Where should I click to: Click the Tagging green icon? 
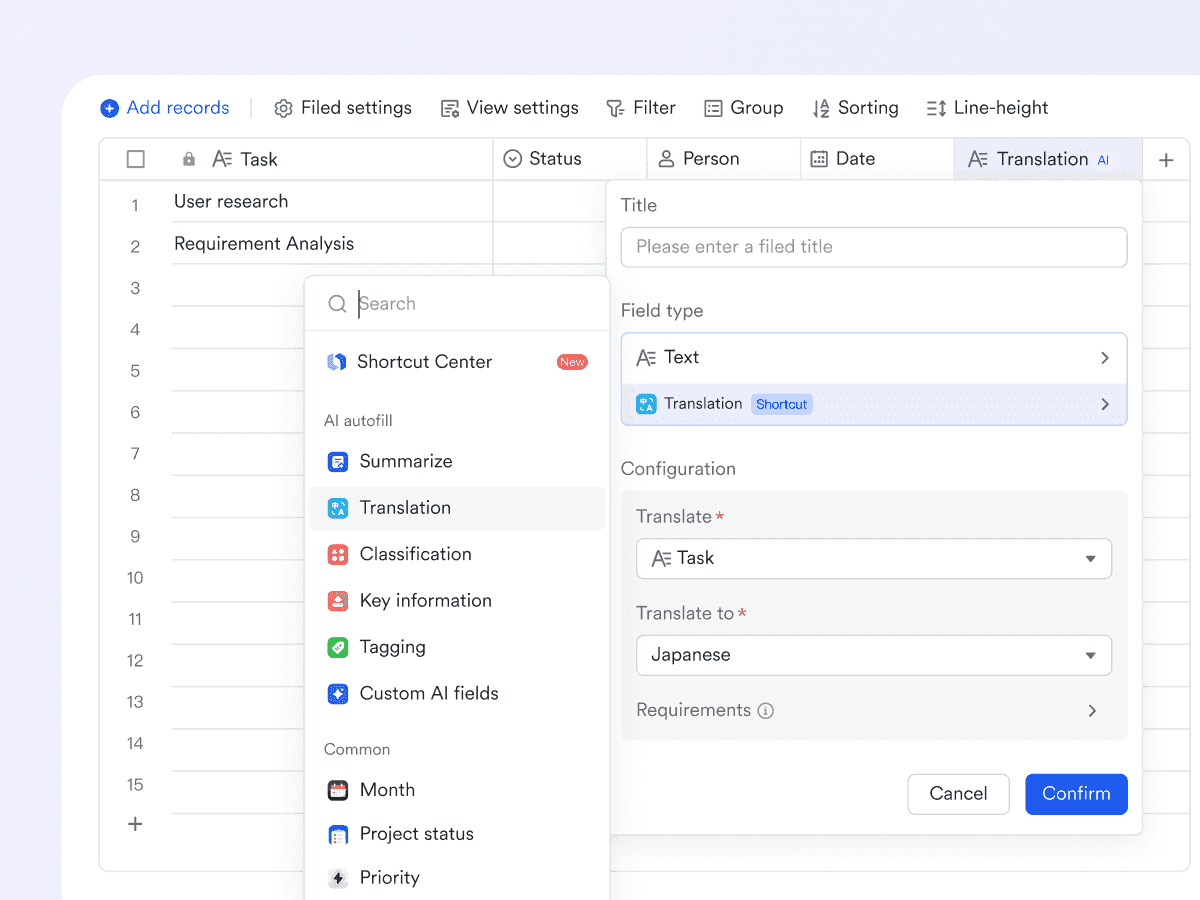click(x=338, y=647)
